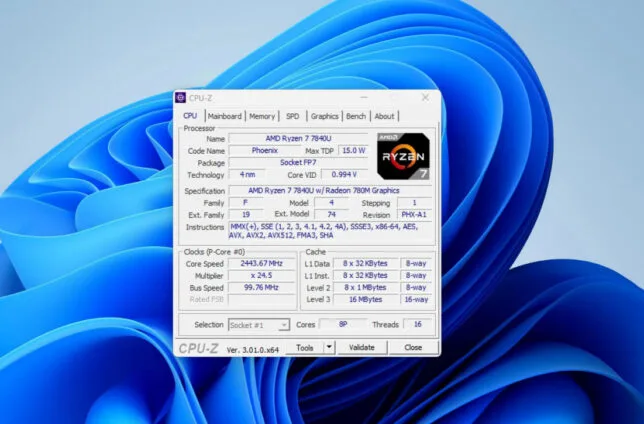The height and width of the screenshot is (424, 644).
Task: Click the L1 Inst. size 8 x 32 KBytes
Action: pos(366,275)
